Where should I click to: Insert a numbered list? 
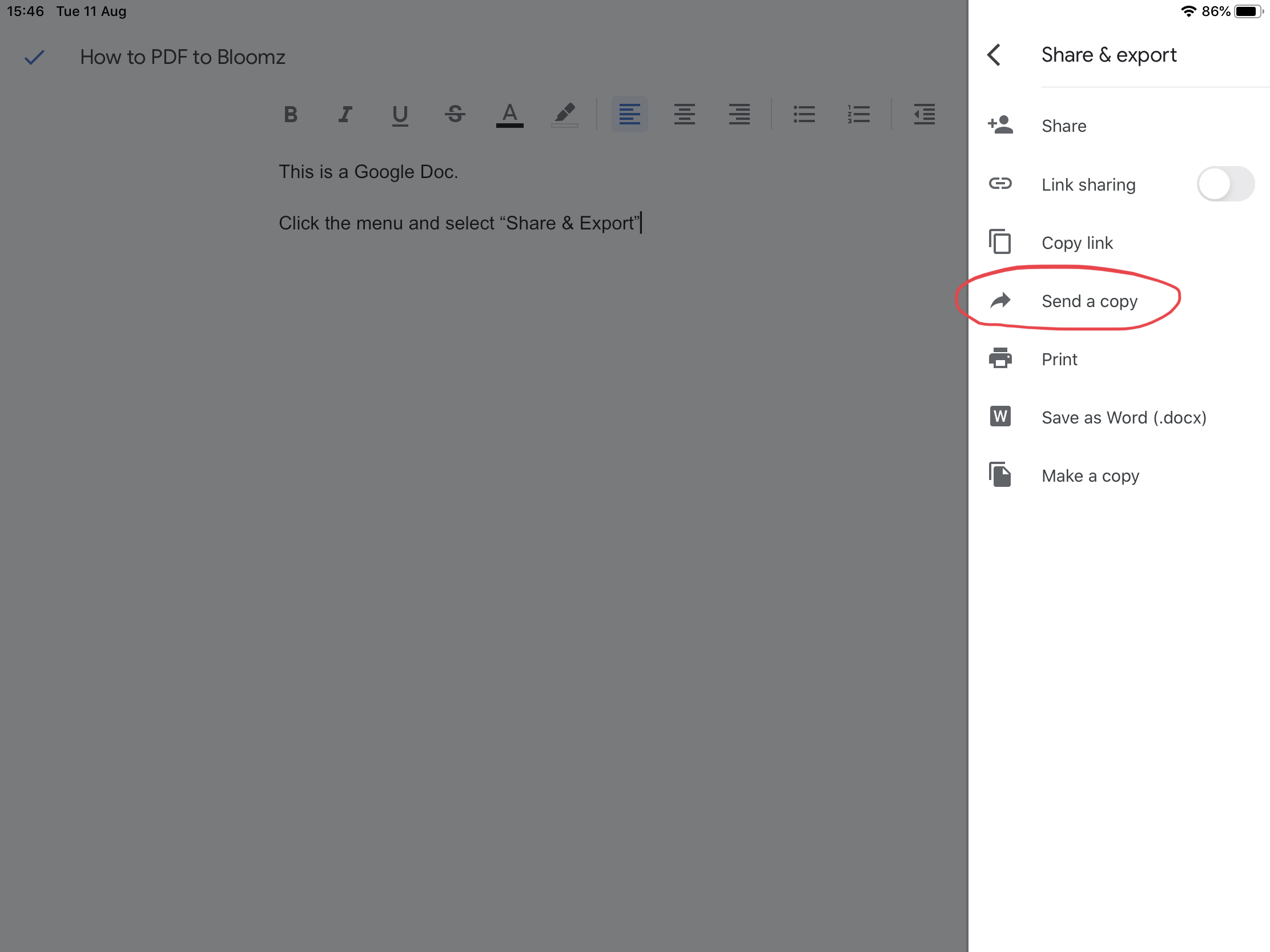(x=858, y=114)
